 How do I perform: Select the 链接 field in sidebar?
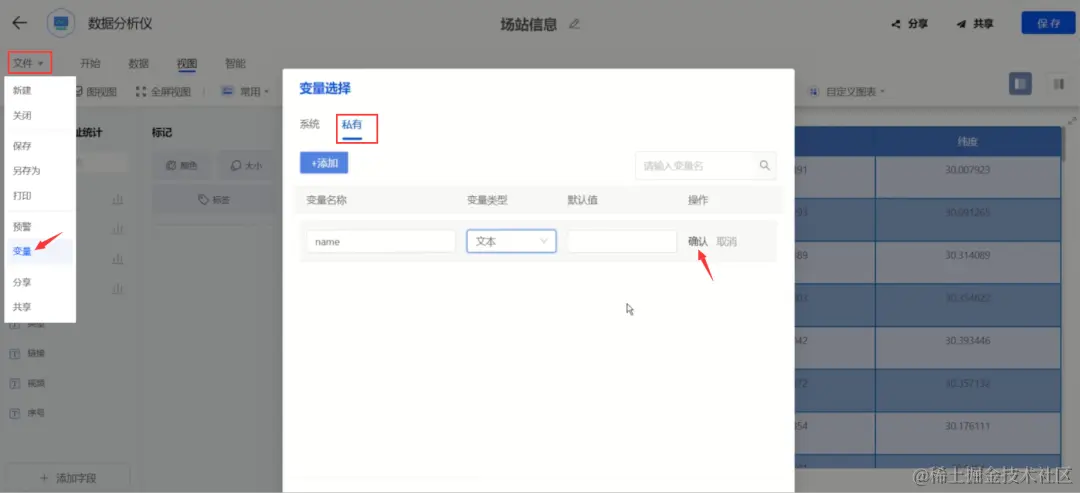pos(27,353)
